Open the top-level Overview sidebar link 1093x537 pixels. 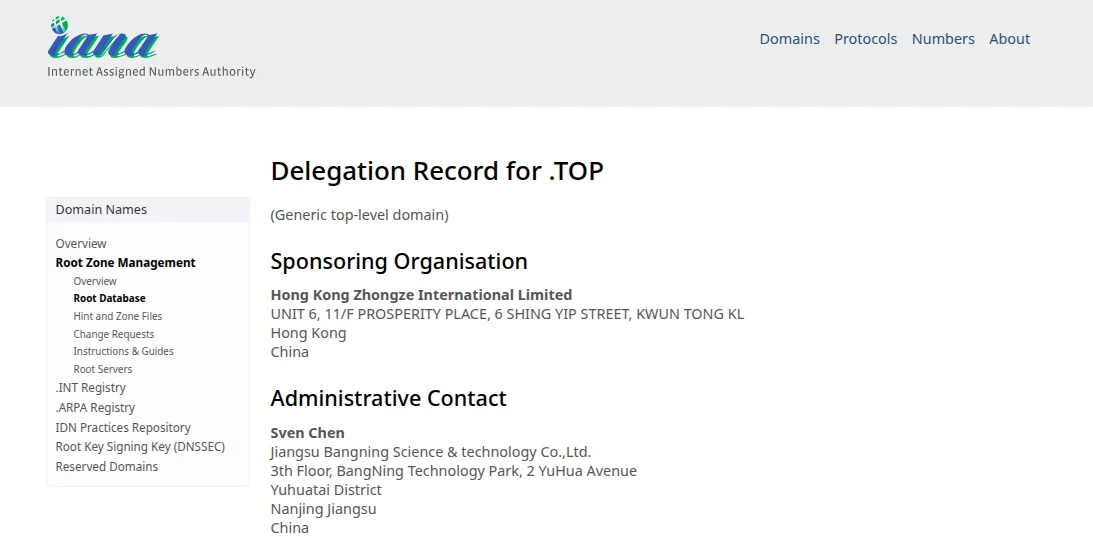point(81,243)
